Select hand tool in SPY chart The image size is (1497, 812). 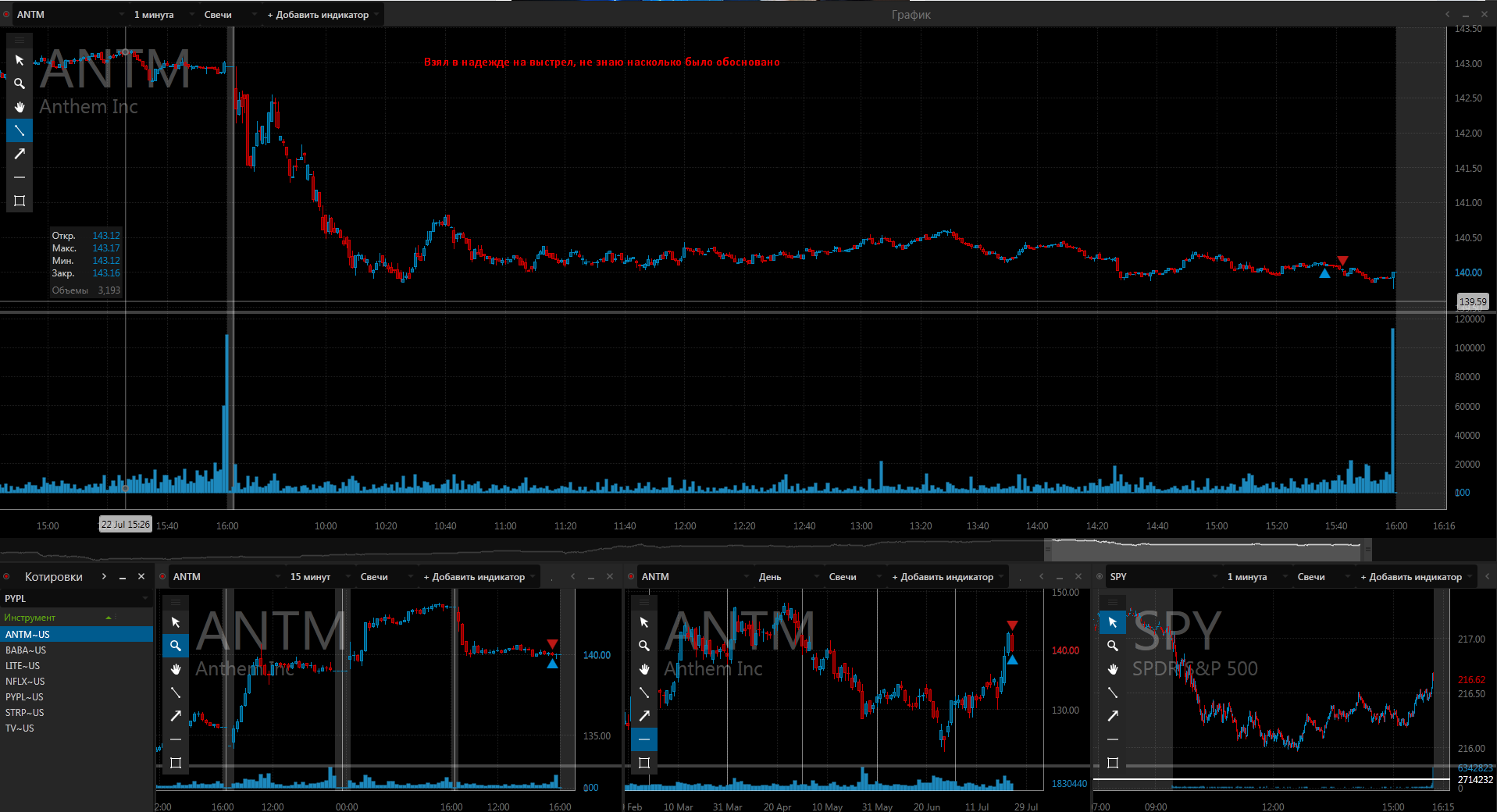click(1113, 669)
